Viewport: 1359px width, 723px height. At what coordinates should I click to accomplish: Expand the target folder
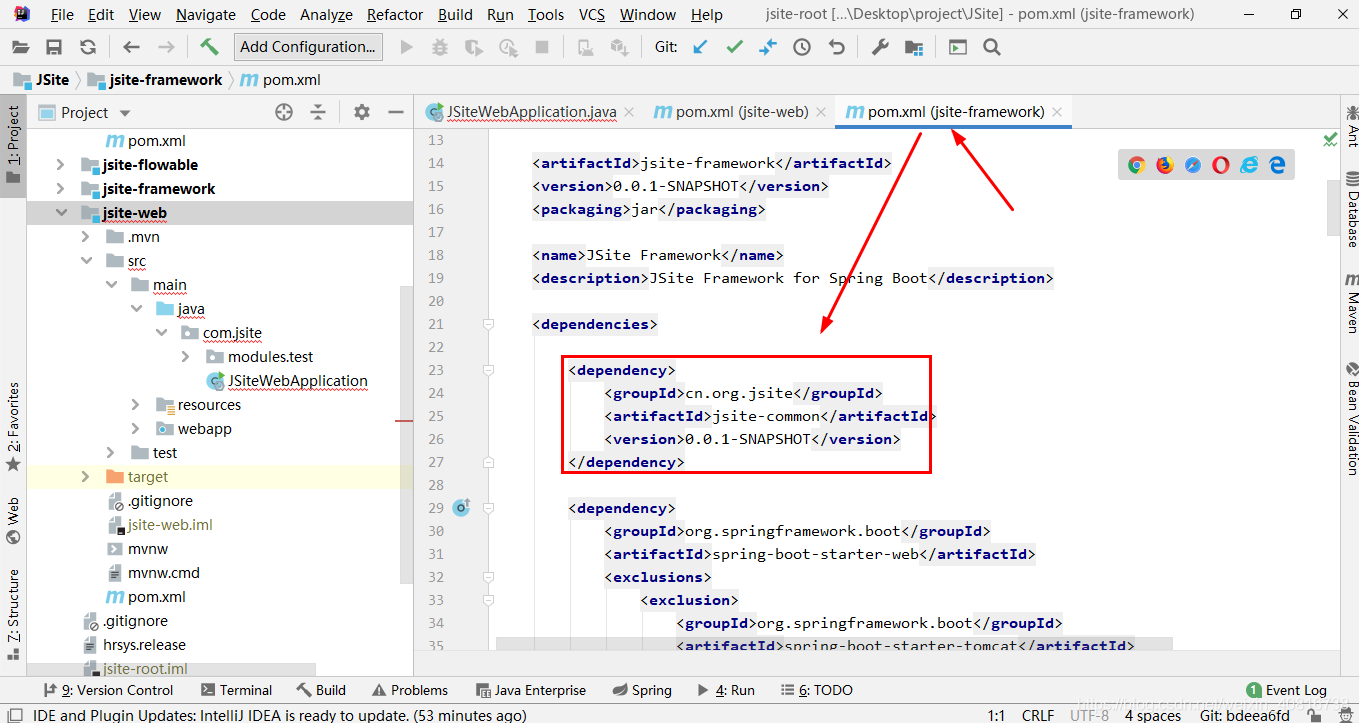pos(86,477)
